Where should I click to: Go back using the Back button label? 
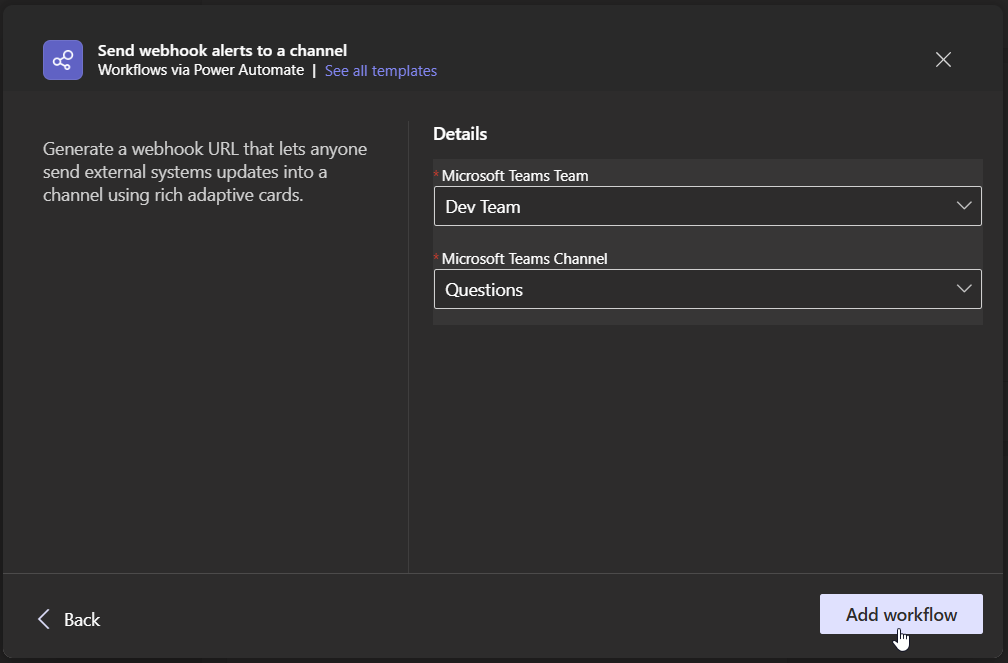pos(82,620)
